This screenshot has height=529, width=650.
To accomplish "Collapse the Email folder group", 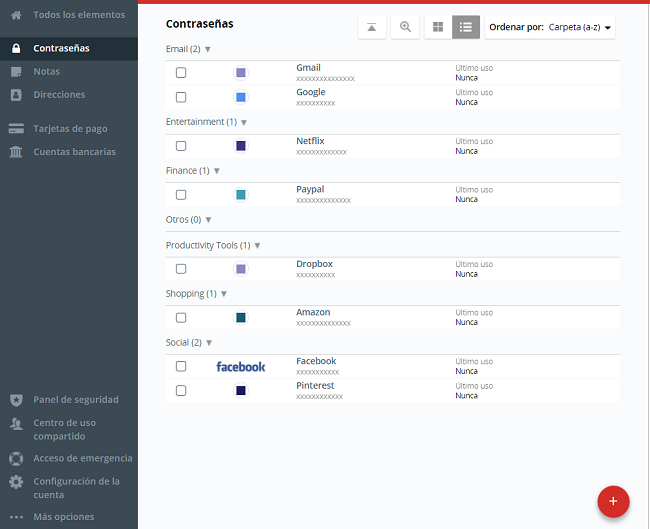I will (207, 49).
